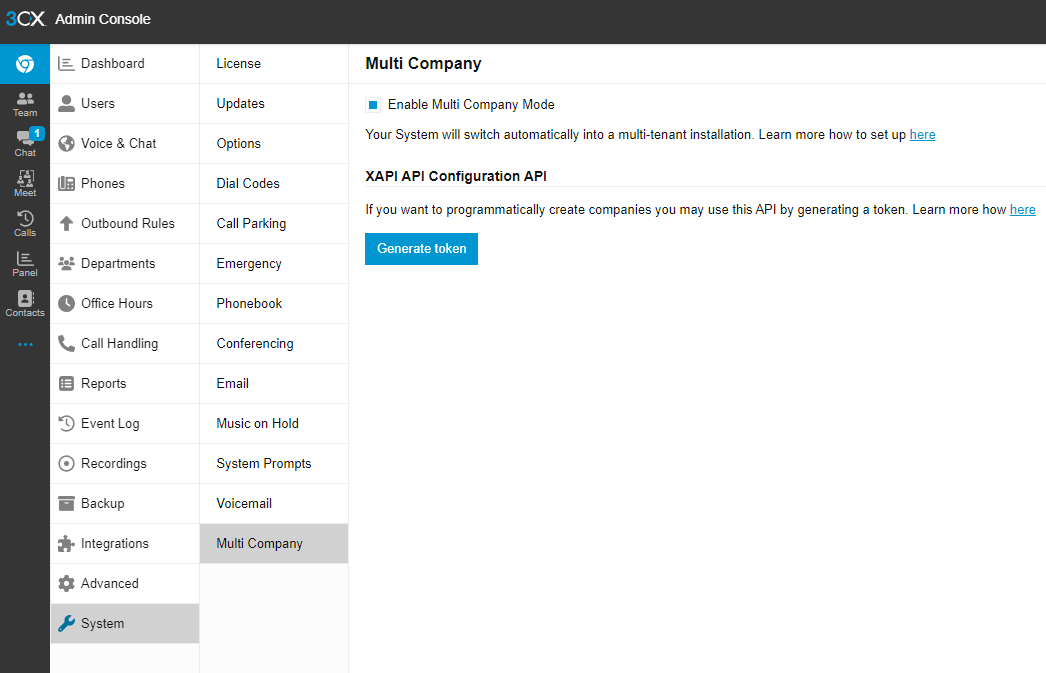Click the Users person icon

[x=66, y=103]
